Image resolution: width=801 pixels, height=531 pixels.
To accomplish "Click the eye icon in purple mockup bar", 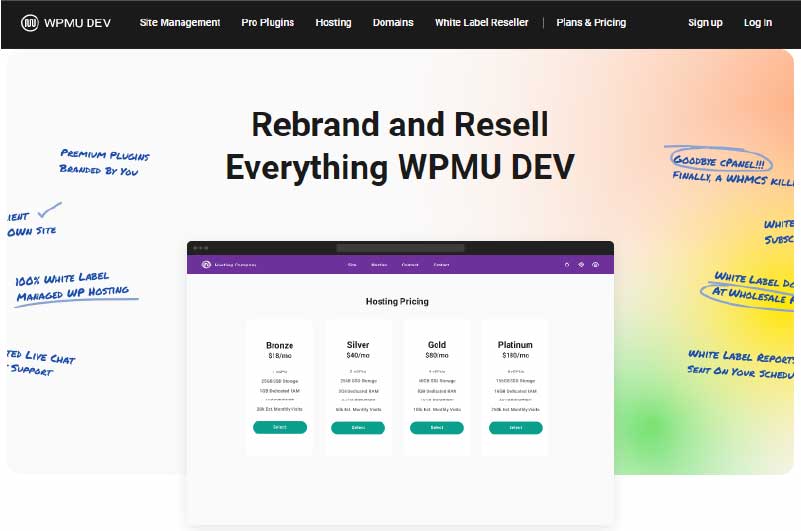I will (595, 264).
